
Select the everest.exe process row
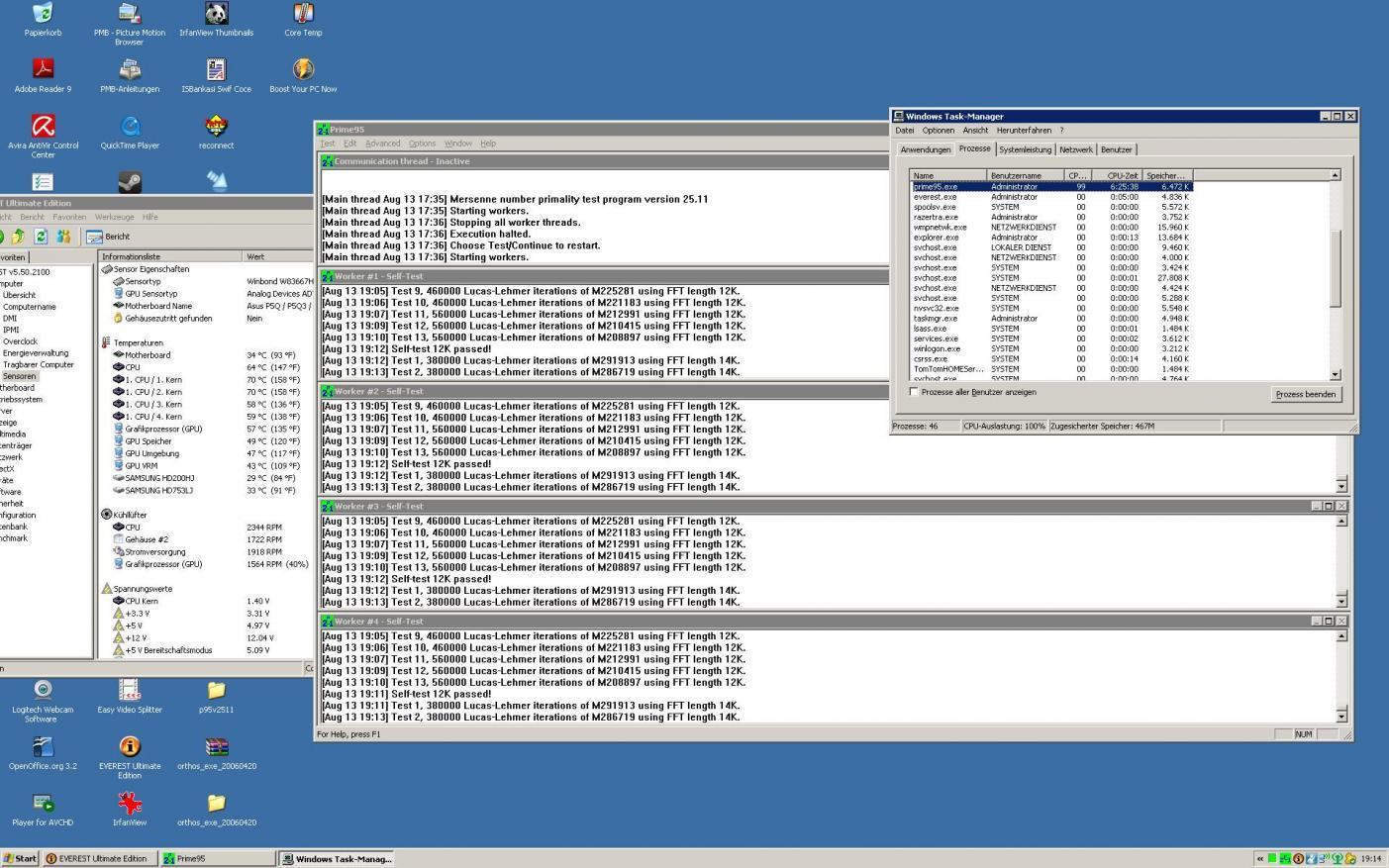pos(1051,197)
